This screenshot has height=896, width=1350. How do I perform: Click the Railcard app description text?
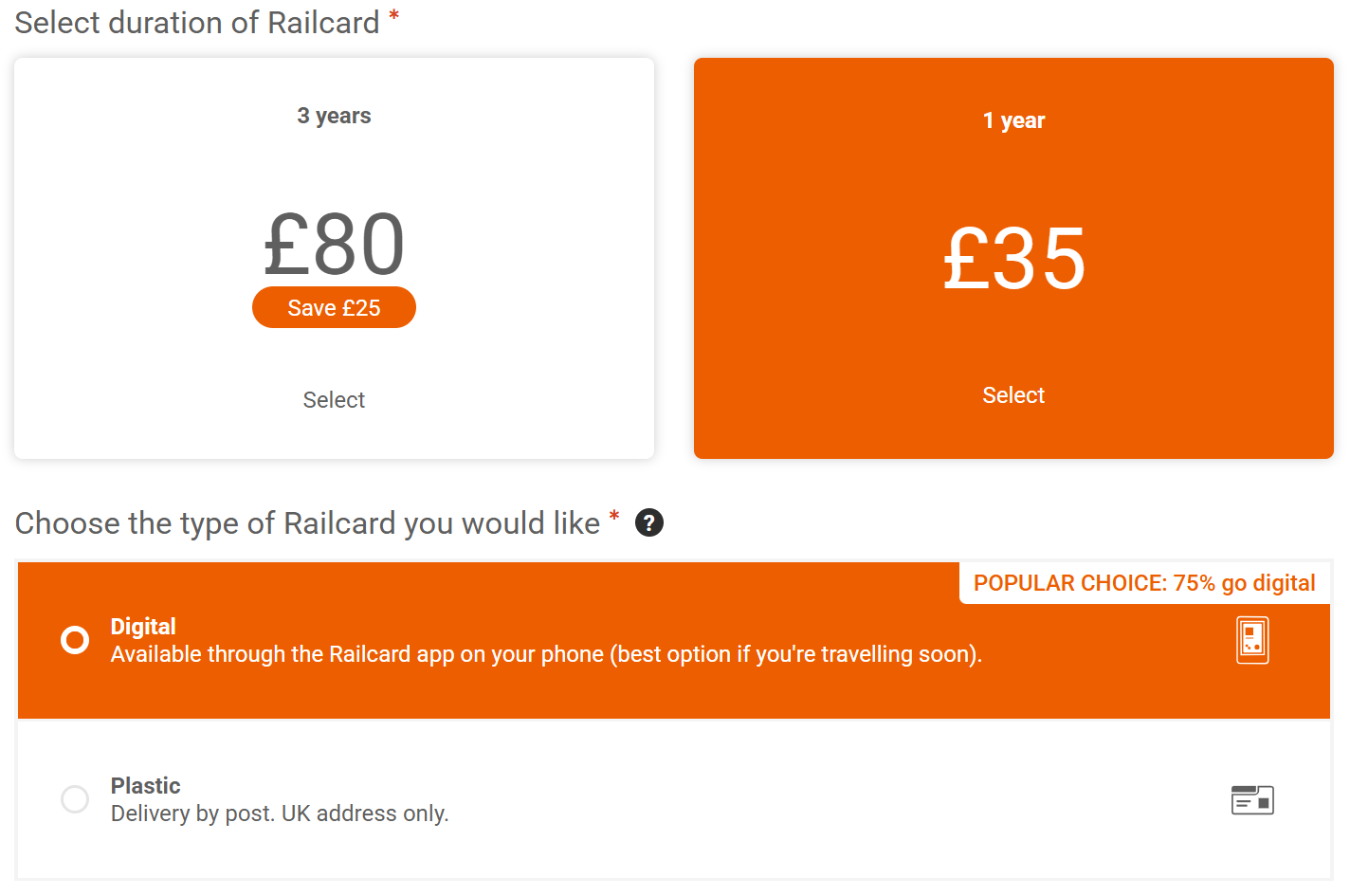(546, 654)
